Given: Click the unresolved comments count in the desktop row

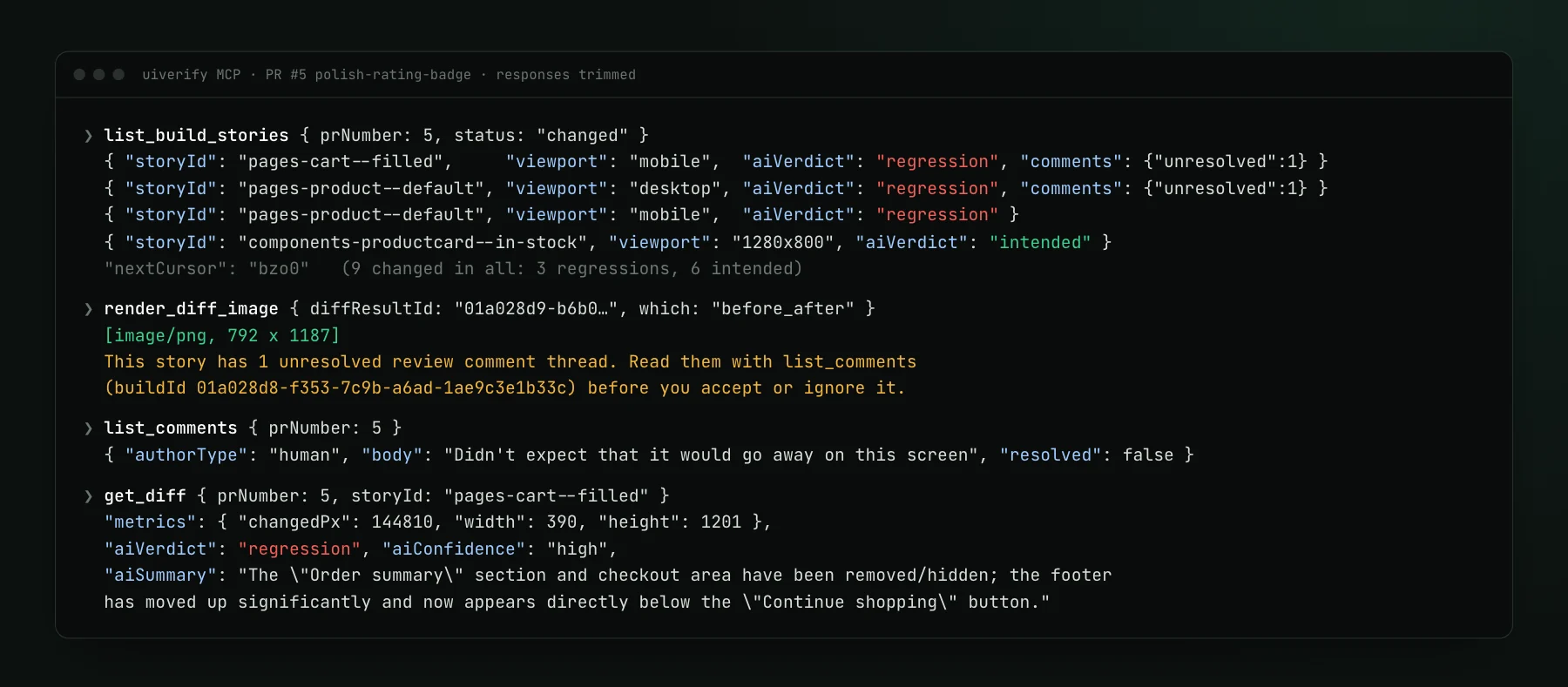Looking at the screenshot, I should click(x=1226, y=189).
